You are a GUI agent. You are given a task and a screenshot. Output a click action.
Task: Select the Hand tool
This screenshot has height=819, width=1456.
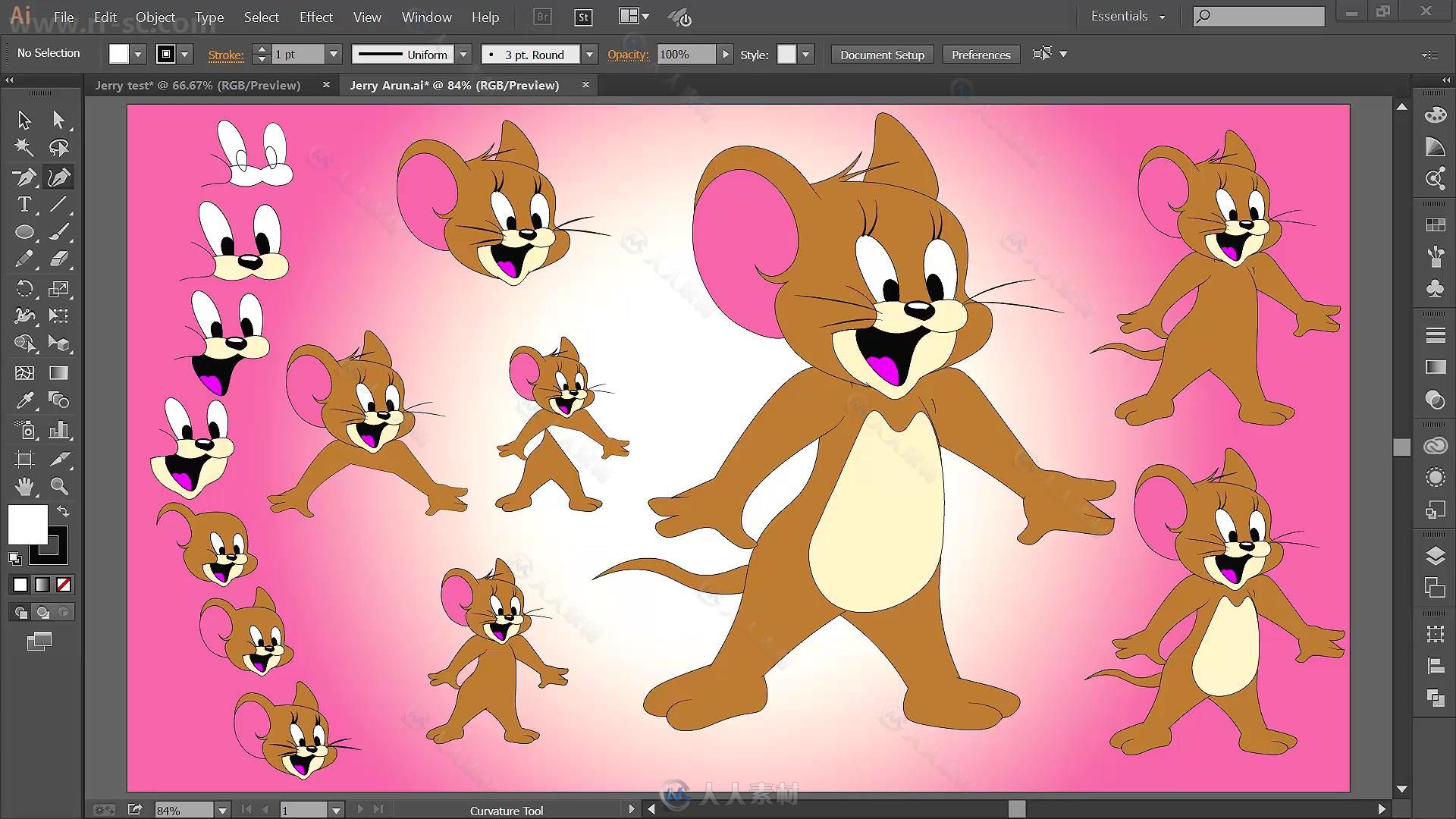point(24,485)
